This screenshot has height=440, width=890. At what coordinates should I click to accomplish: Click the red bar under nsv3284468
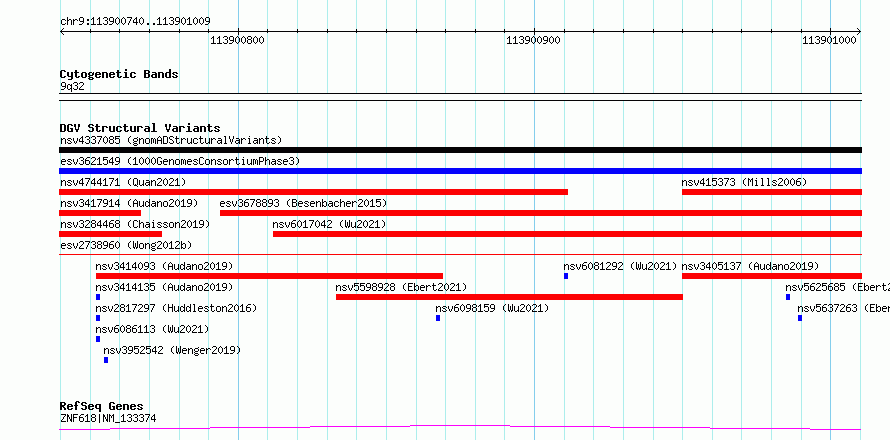[110, 234]
